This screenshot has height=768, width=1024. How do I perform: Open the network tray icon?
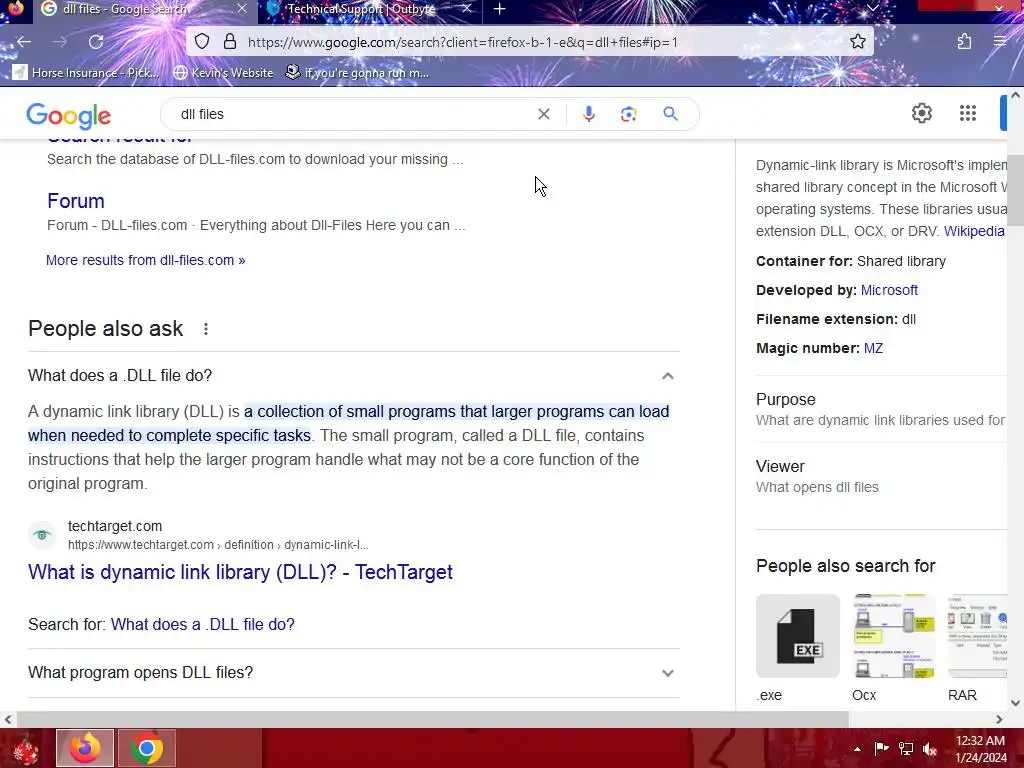[905, 749]
